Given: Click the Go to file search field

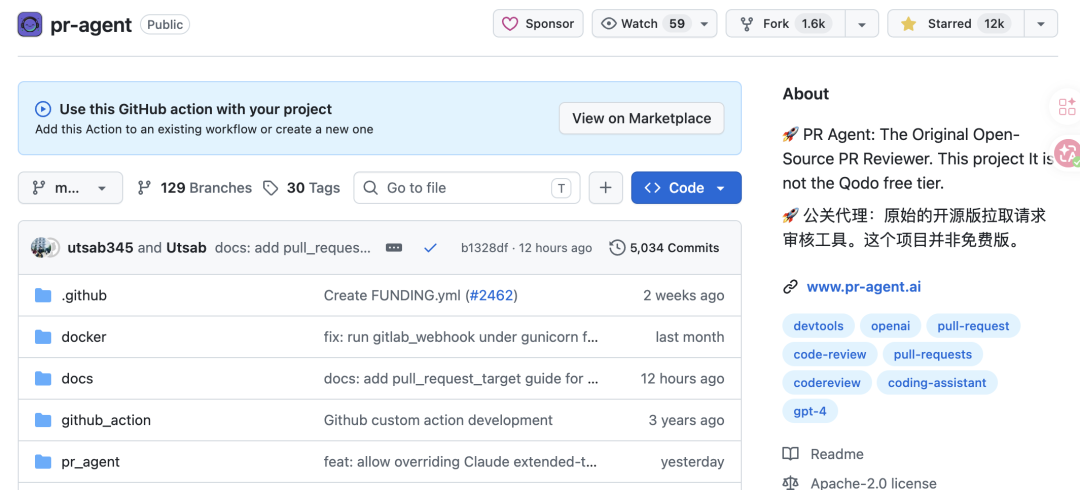Looking at the screenshot, I should coord(467,188).
